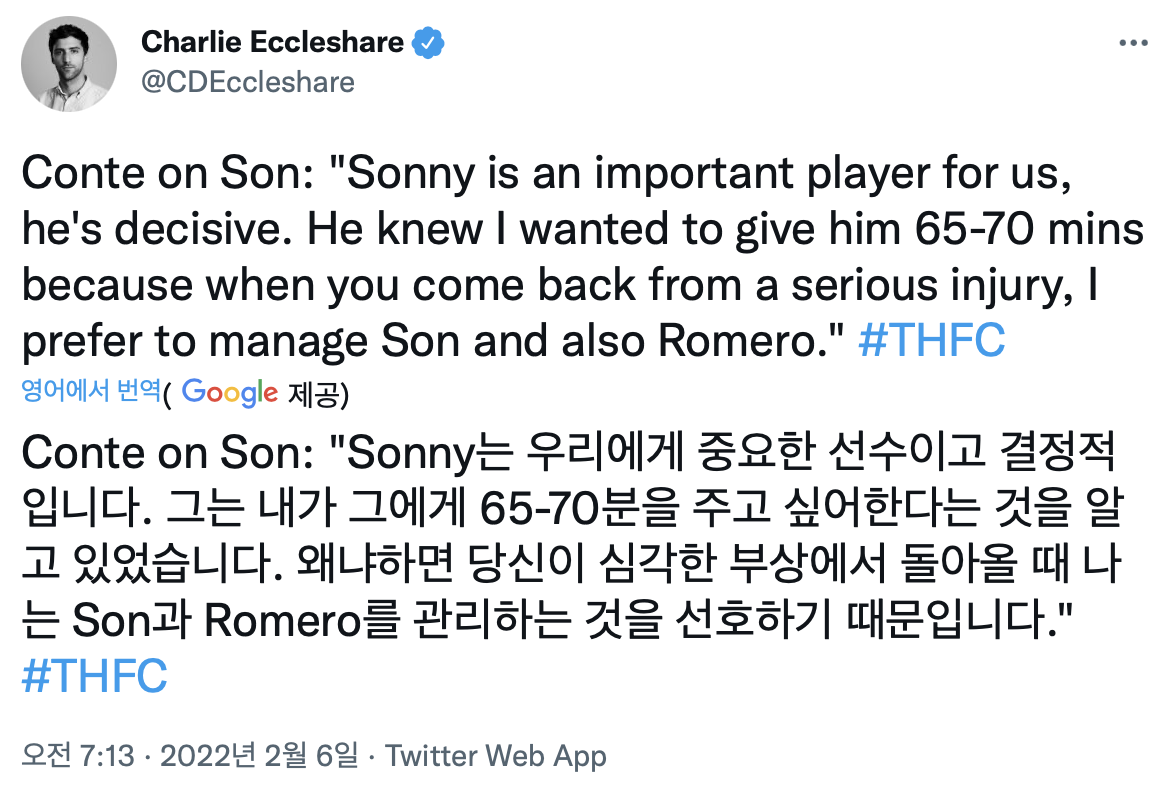The width and height of the screenshot is (1174, 804).
Task: Open the @CDEccleshare handle link
Action: tap(248, 81)
